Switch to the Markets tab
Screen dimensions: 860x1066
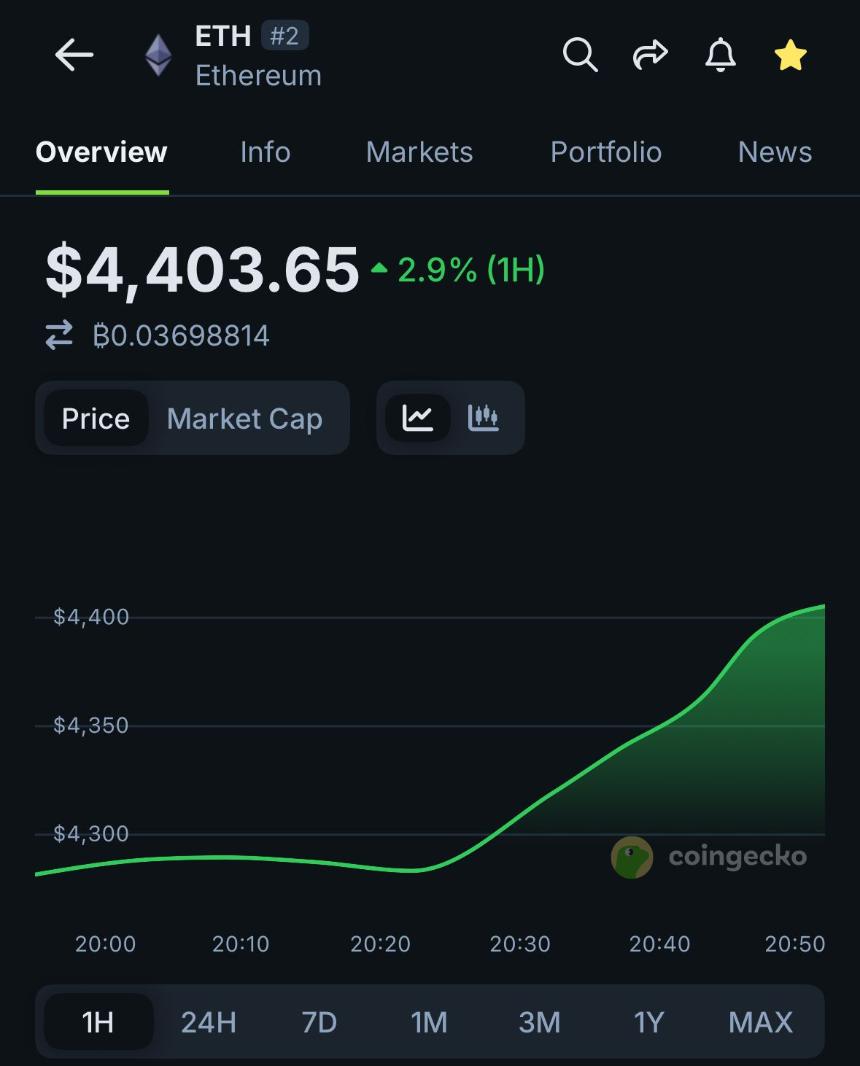click(x=419, y=152)
